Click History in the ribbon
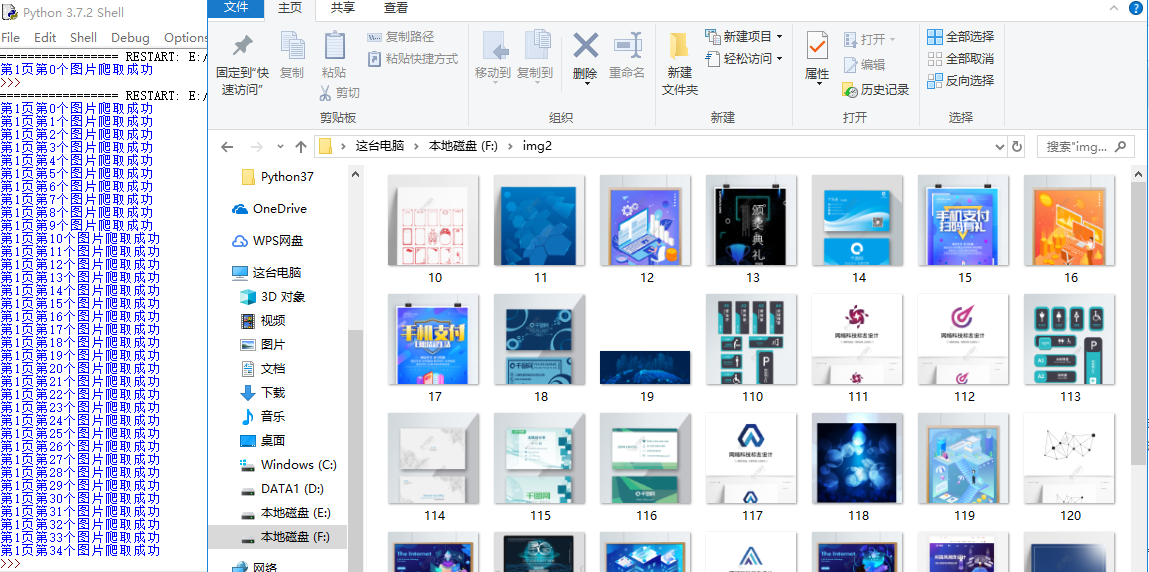The height and width of the screenshot is (572, 1149). (x=876, y=89)
